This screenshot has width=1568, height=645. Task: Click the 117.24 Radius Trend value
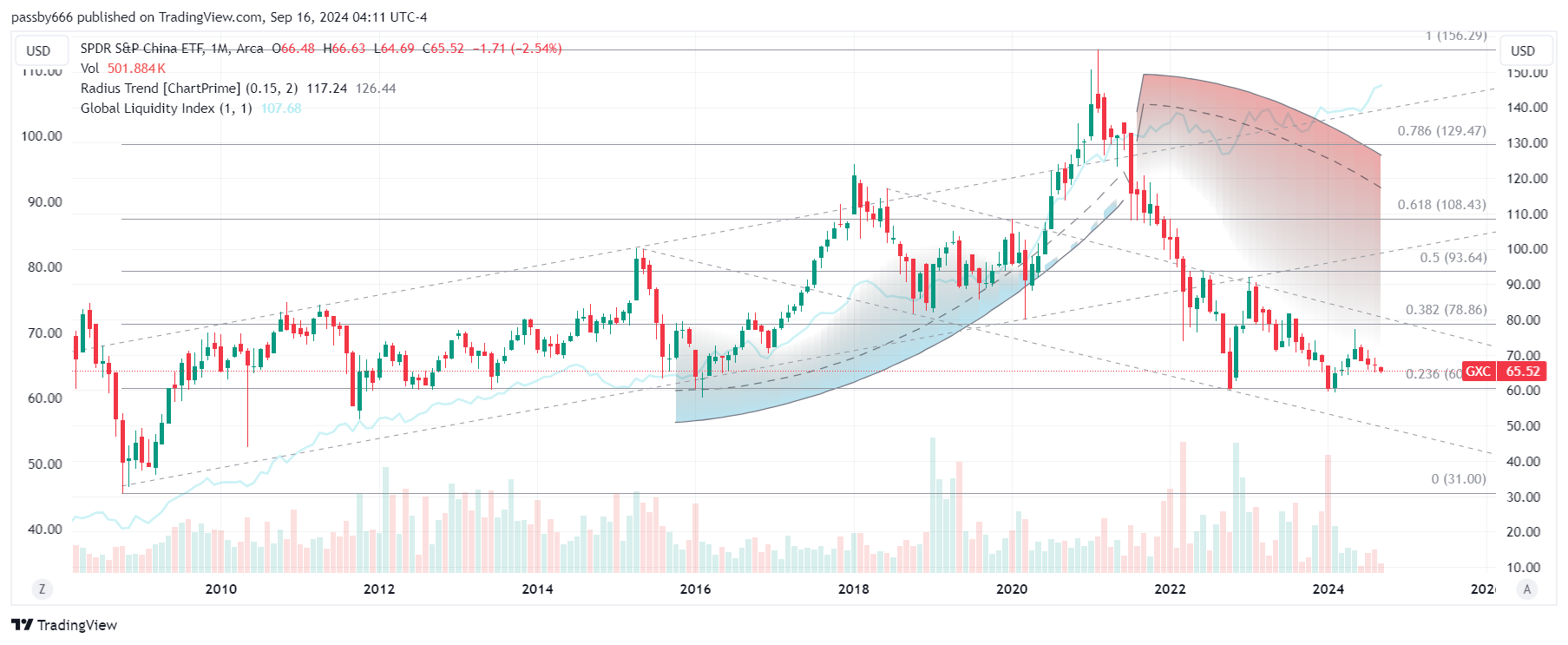pos(327,89)
